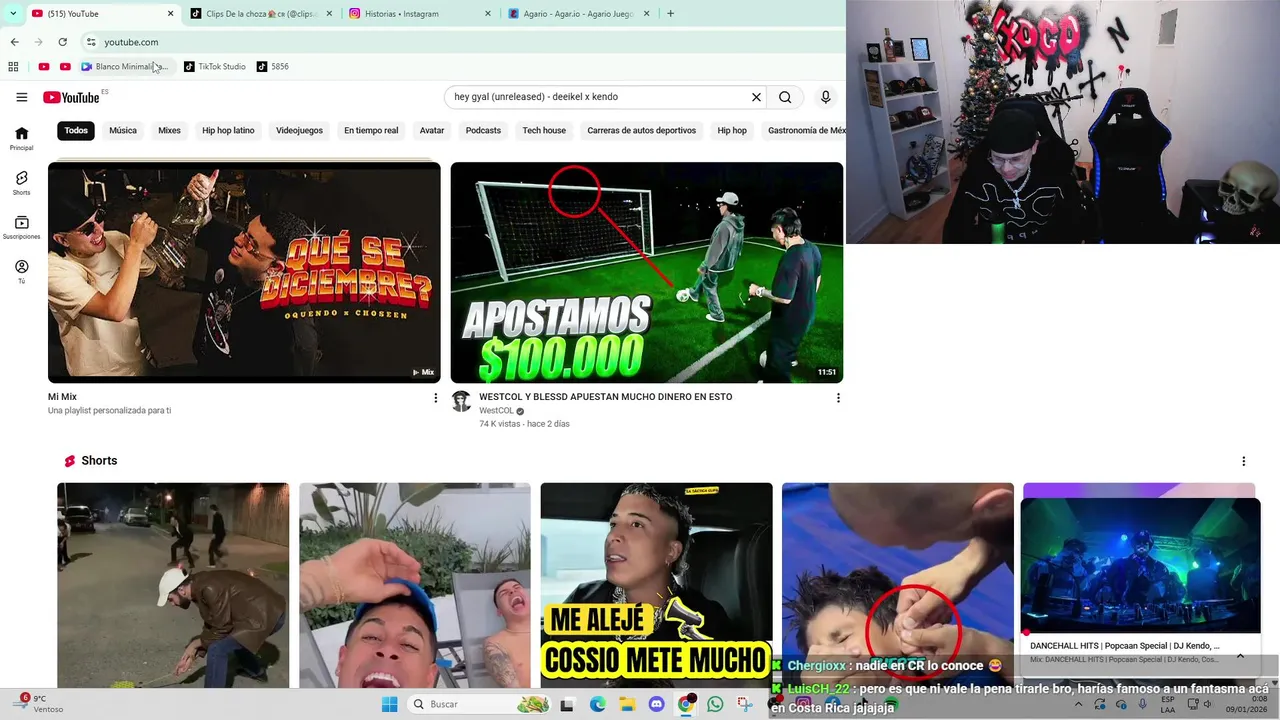Image resolution: width=1280 pixels, height=720 pixels.
Task: Go back in the browser
Action: 14,42
